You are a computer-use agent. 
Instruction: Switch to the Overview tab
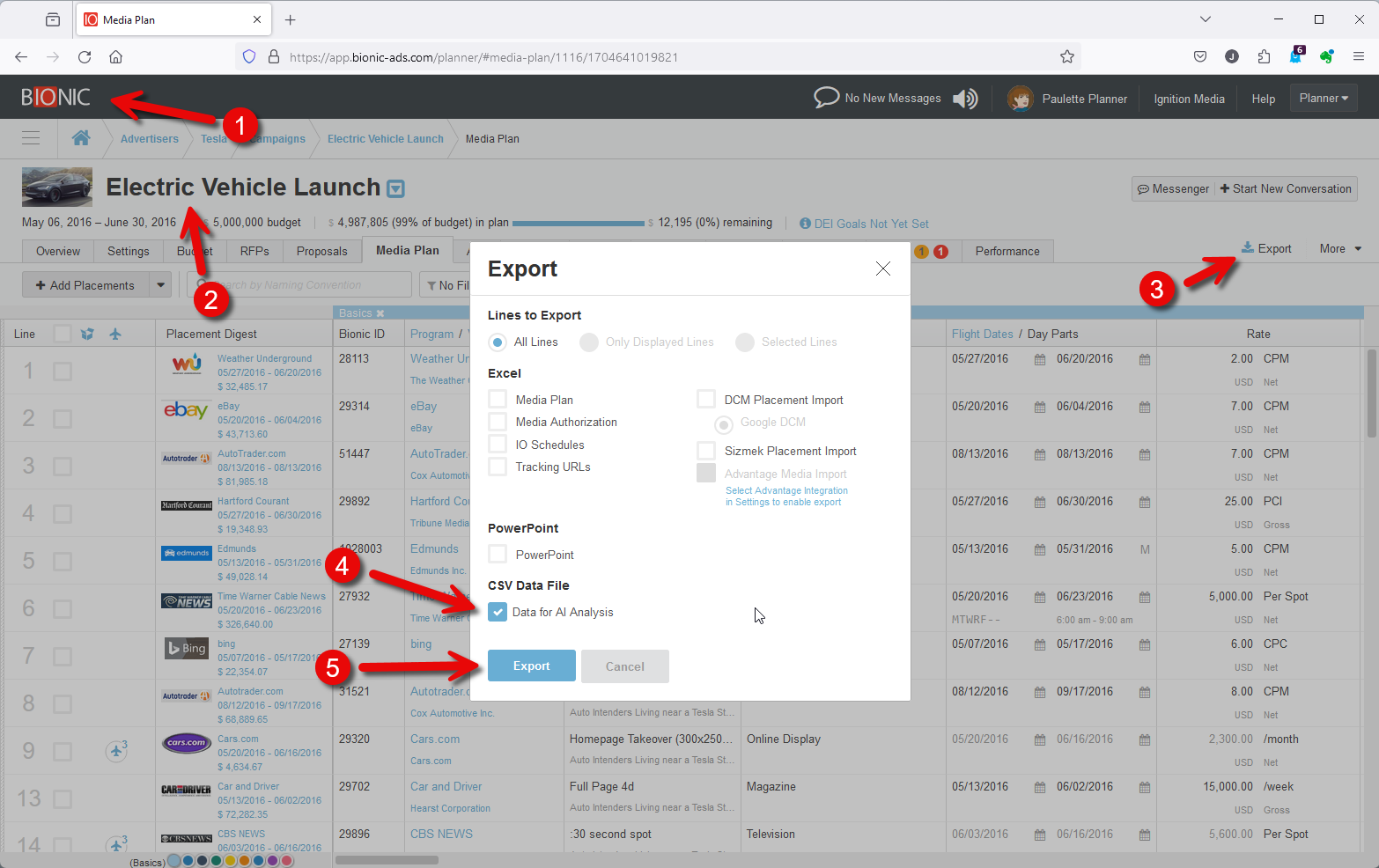58,251
